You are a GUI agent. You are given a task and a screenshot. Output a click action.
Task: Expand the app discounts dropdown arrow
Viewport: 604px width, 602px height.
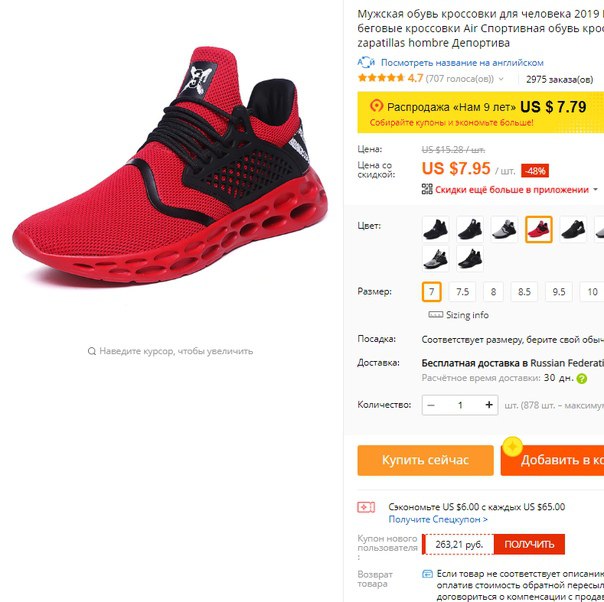click(596, 189)
